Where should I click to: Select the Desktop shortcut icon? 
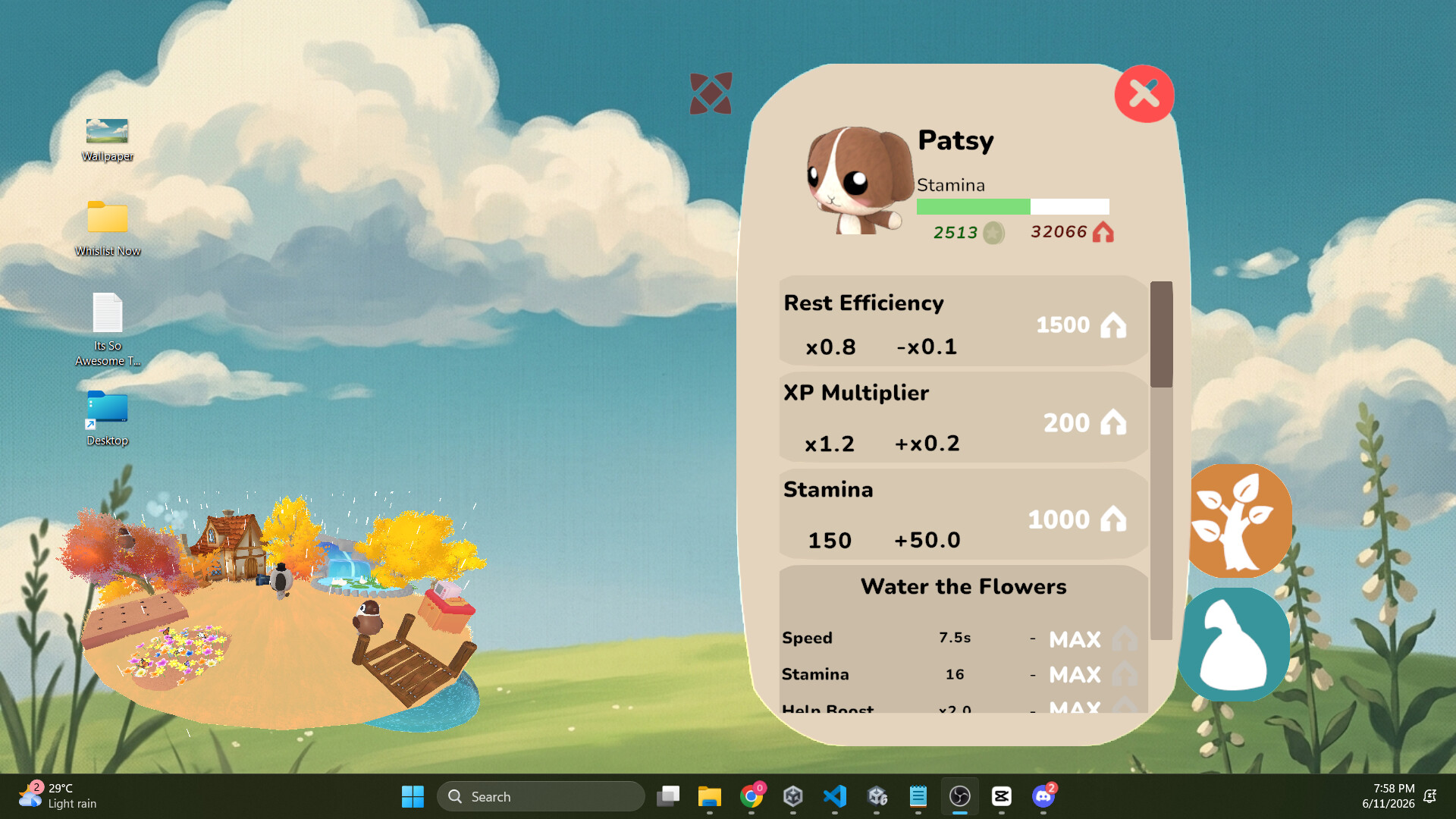coord(107,418)
